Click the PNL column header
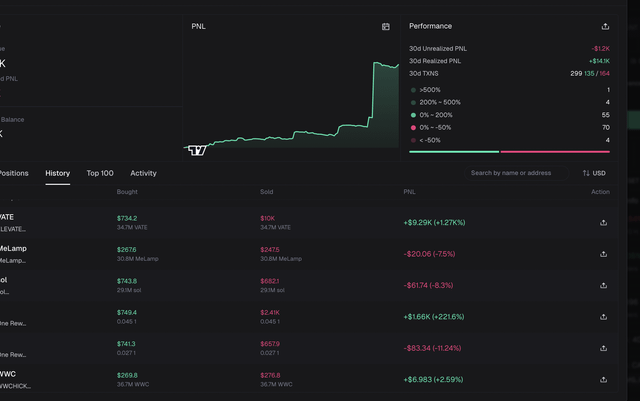 pyautogui.click(x=409, y=191)
